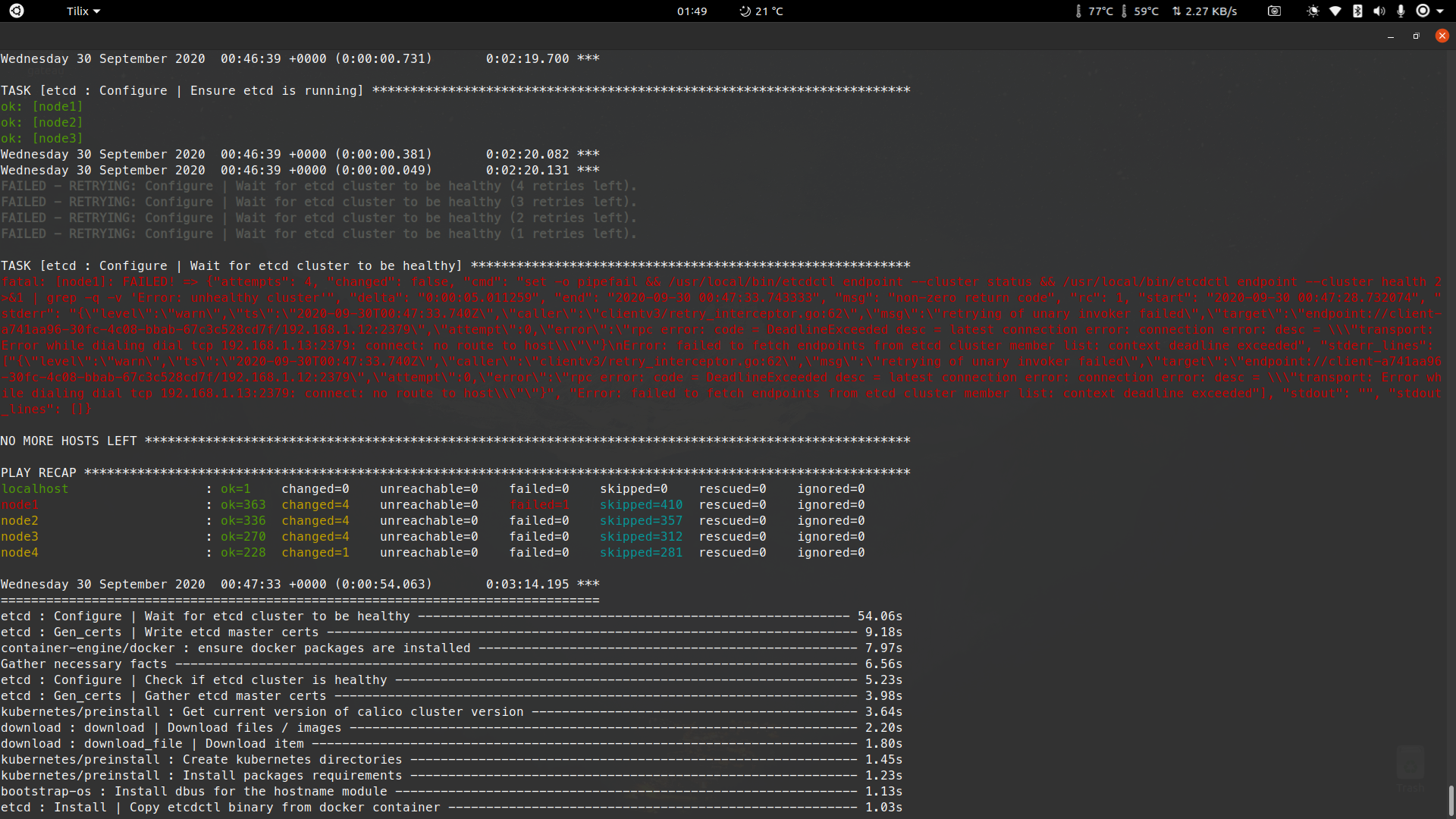The image size is (1456, 819).
Task: Click the screenshot camera tray icon
Action: pyautogui.click(x=1274, y=11)
